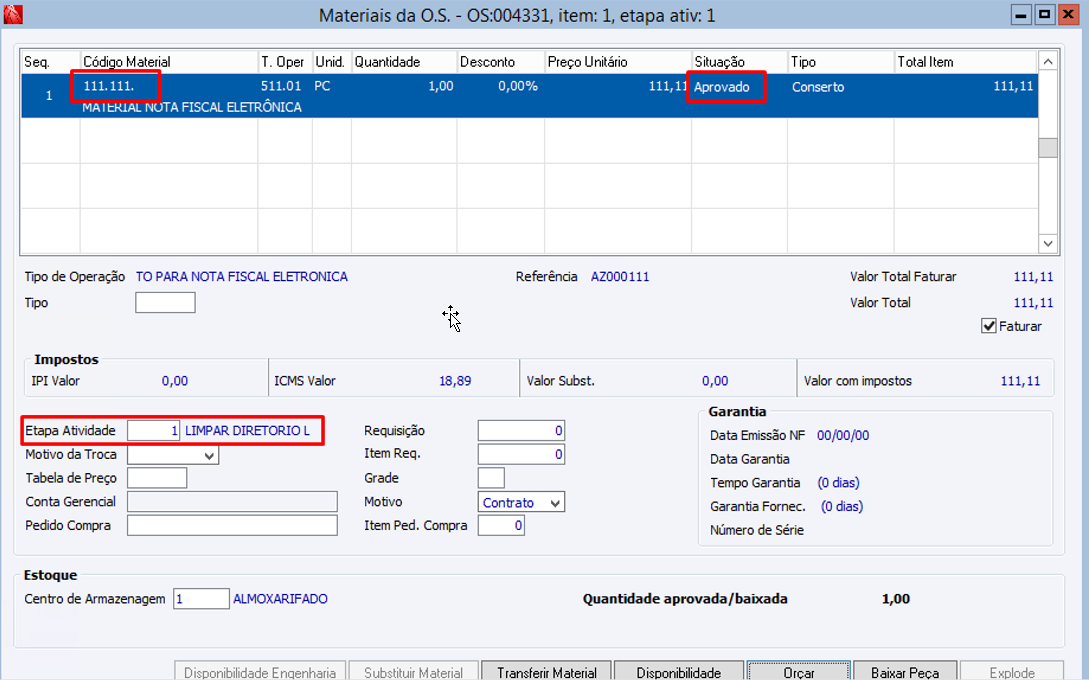Click the LIMPAR DIRETORIO L activity text
Viewport: 1089px width, 680px height.
pyautogui.click(x=247, y=431)
